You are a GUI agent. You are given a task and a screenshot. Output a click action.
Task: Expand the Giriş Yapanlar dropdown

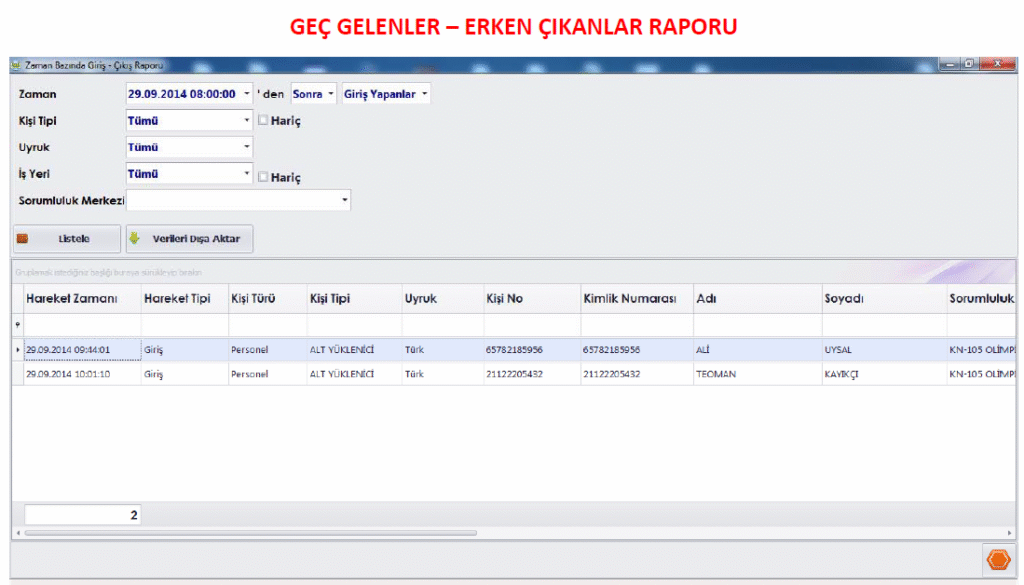coord(425,94)
